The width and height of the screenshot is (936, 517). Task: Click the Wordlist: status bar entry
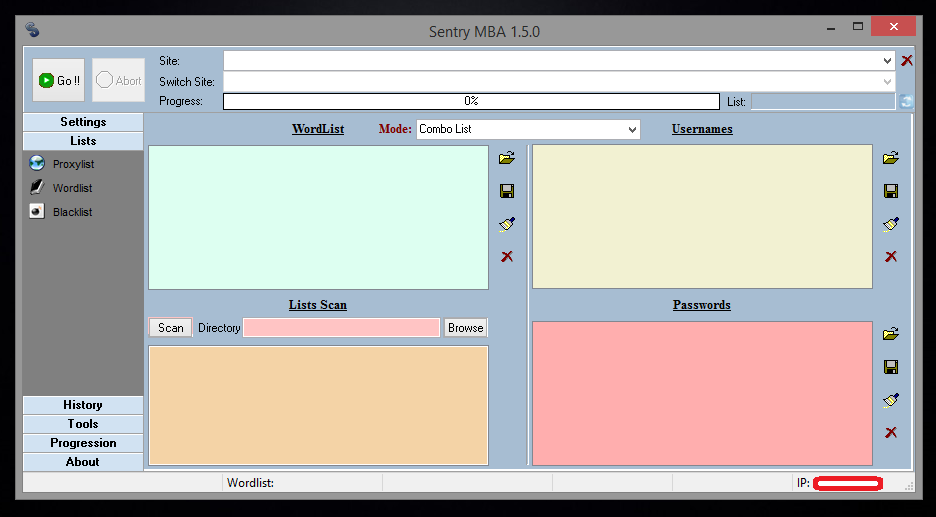point(250,483)
